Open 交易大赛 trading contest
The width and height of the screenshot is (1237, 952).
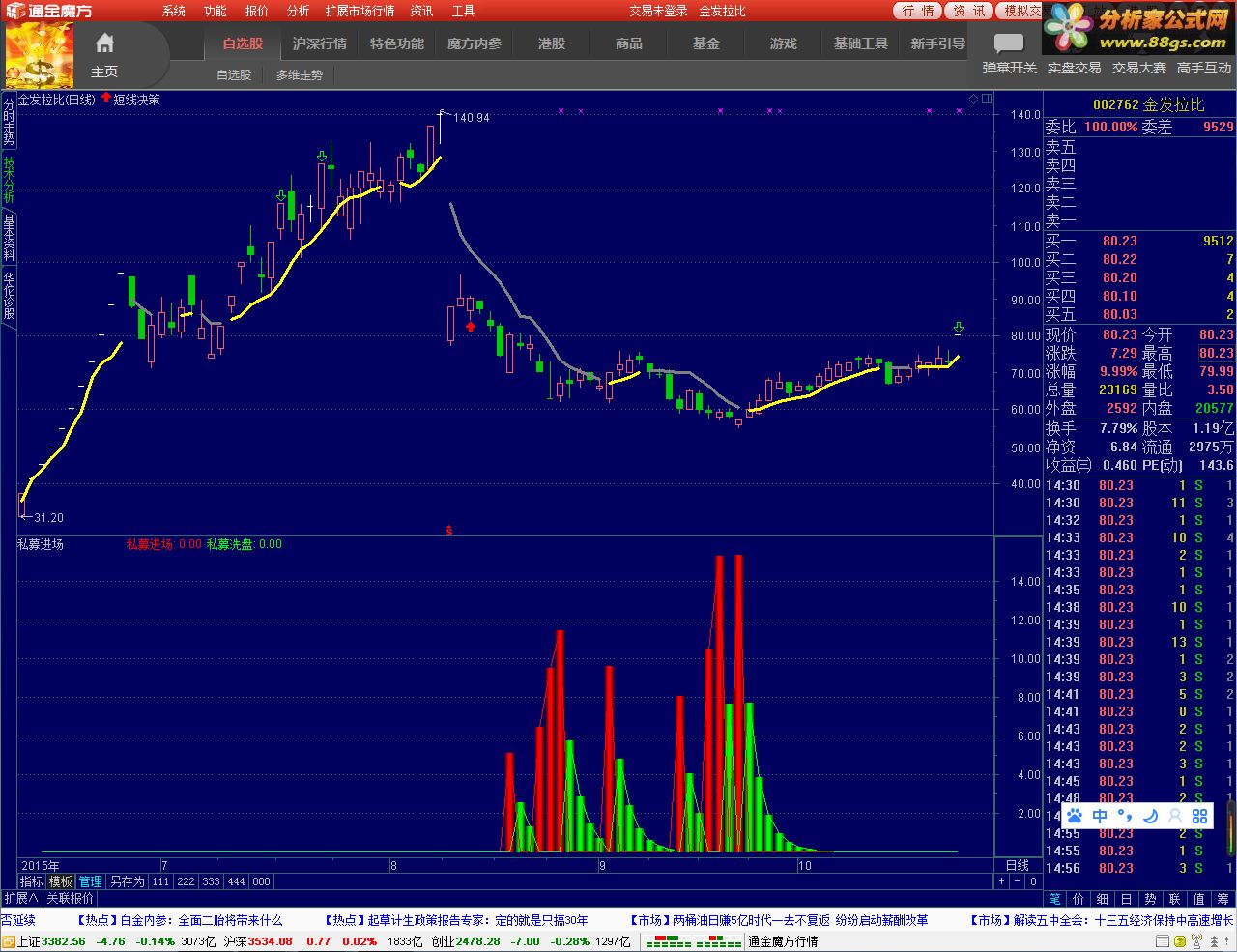coord(1138,68)
